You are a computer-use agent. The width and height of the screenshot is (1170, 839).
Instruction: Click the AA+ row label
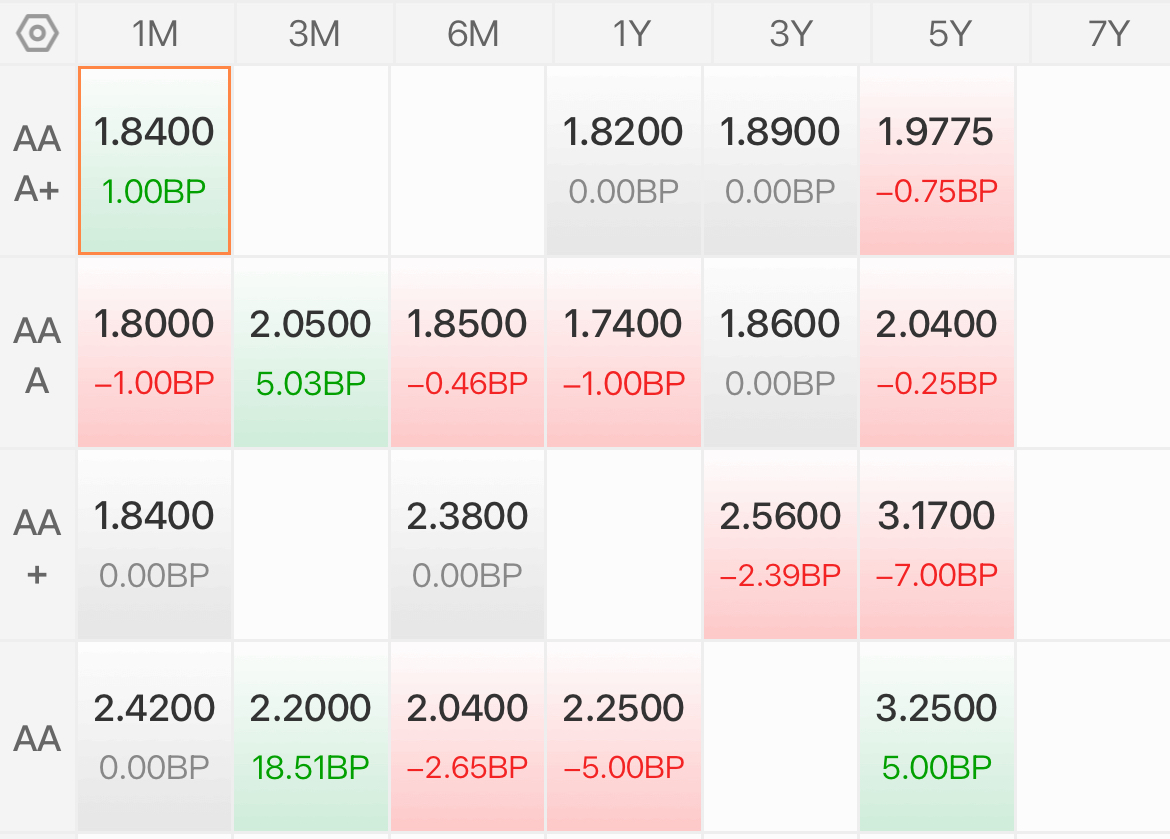[x=37, y=547]
